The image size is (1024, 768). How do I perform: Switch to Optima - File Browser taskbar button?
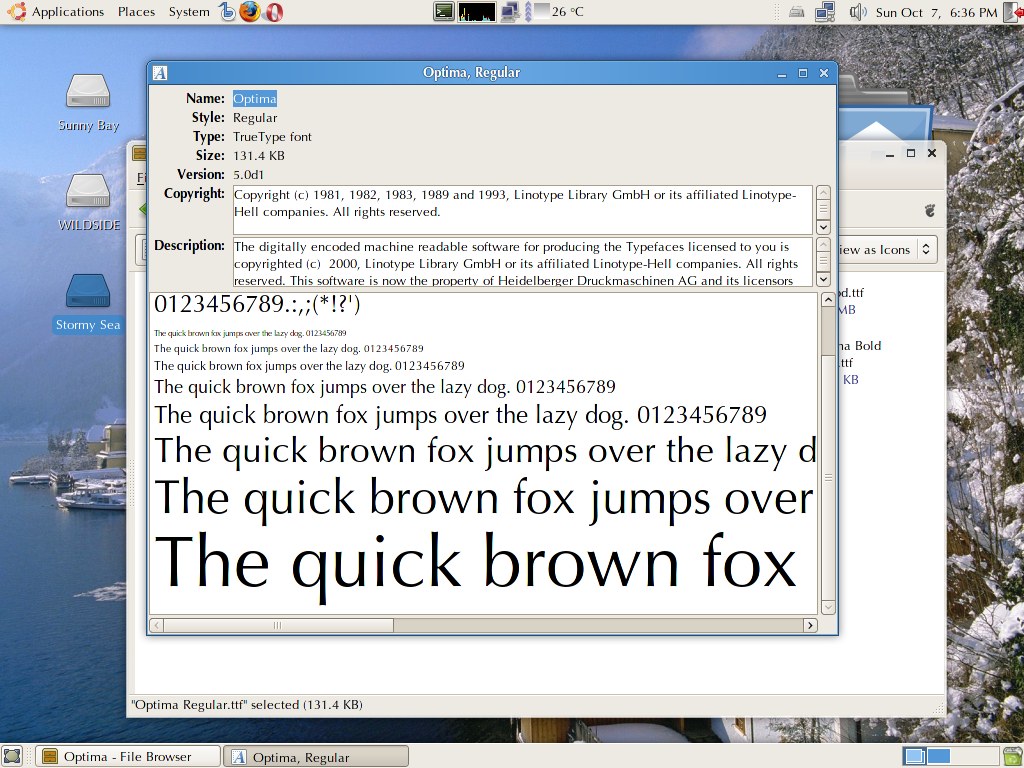(x=128, y=756)
